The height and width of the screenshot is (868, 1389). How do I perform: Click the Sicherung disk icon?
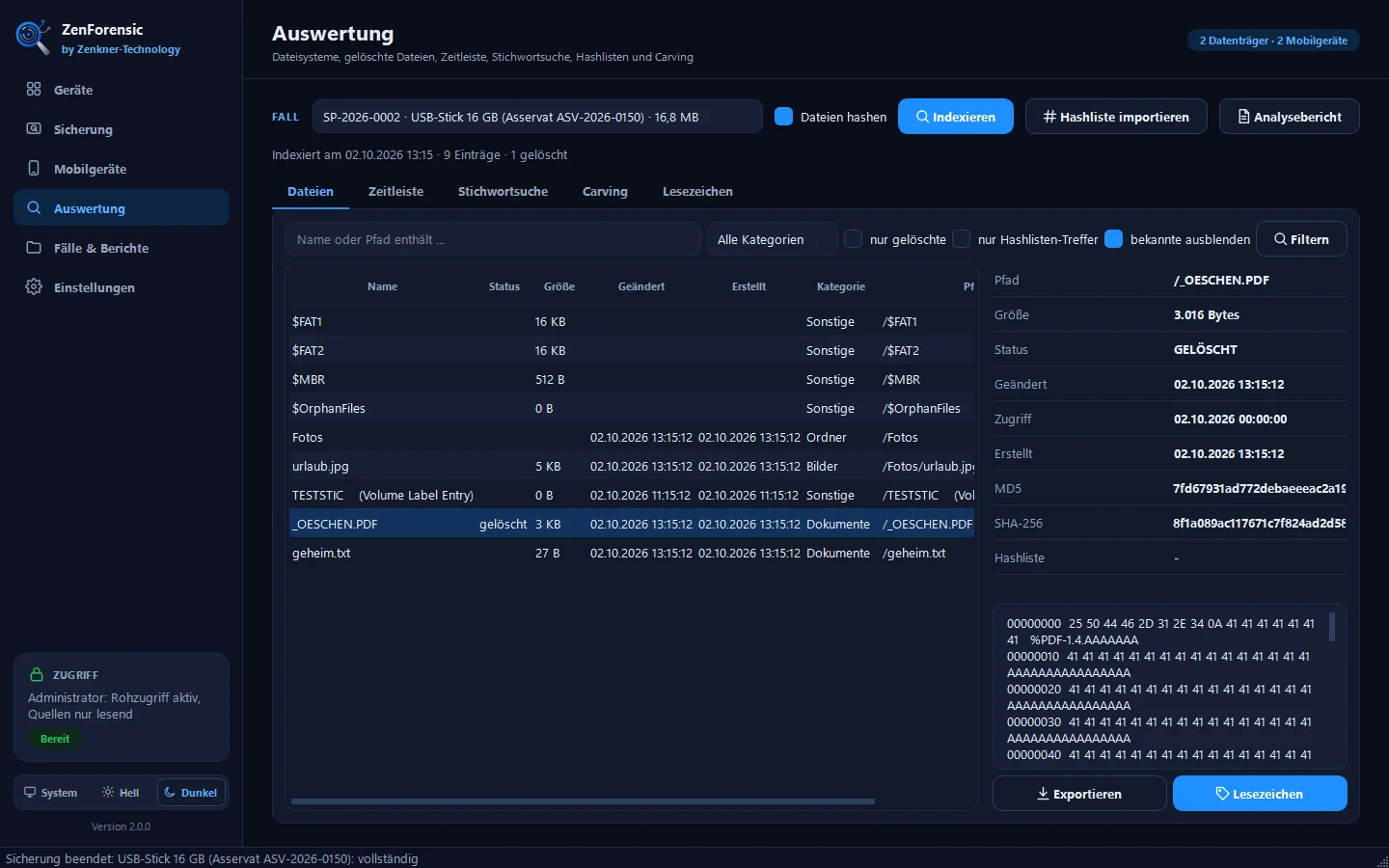point(34,128)
